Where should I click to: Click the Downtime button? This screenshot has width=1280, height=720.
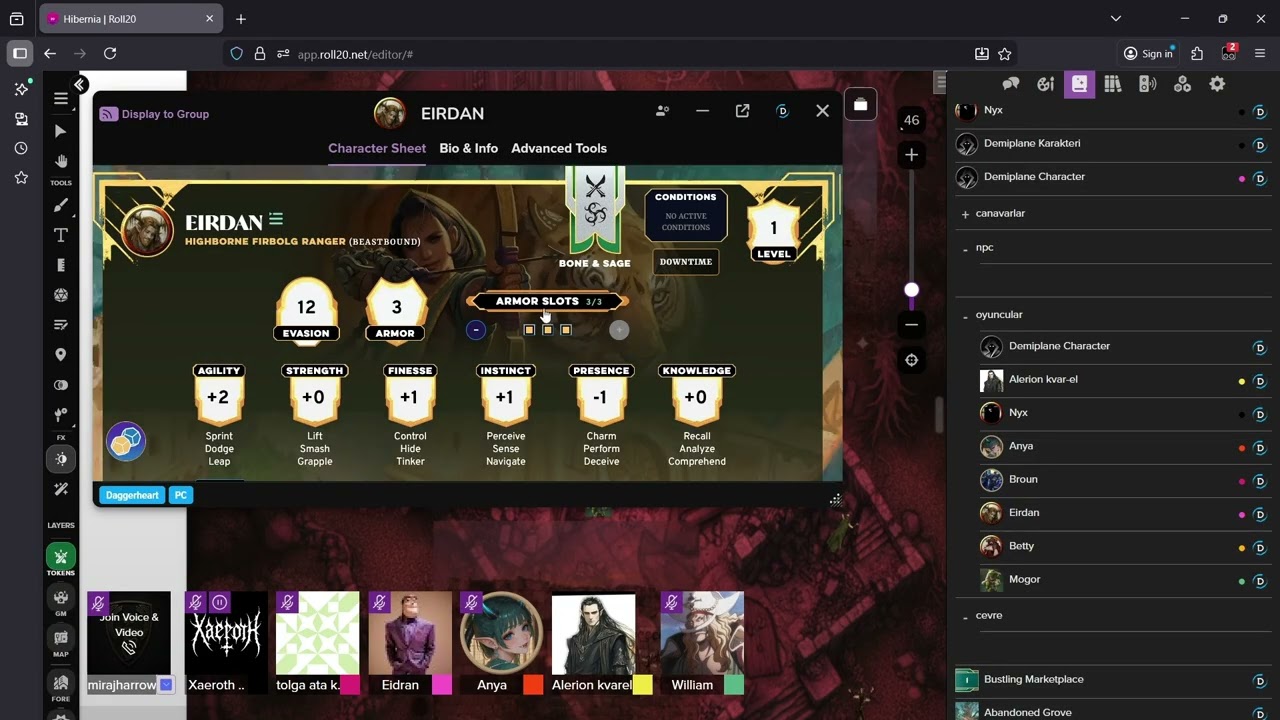[x=686, y=262]
